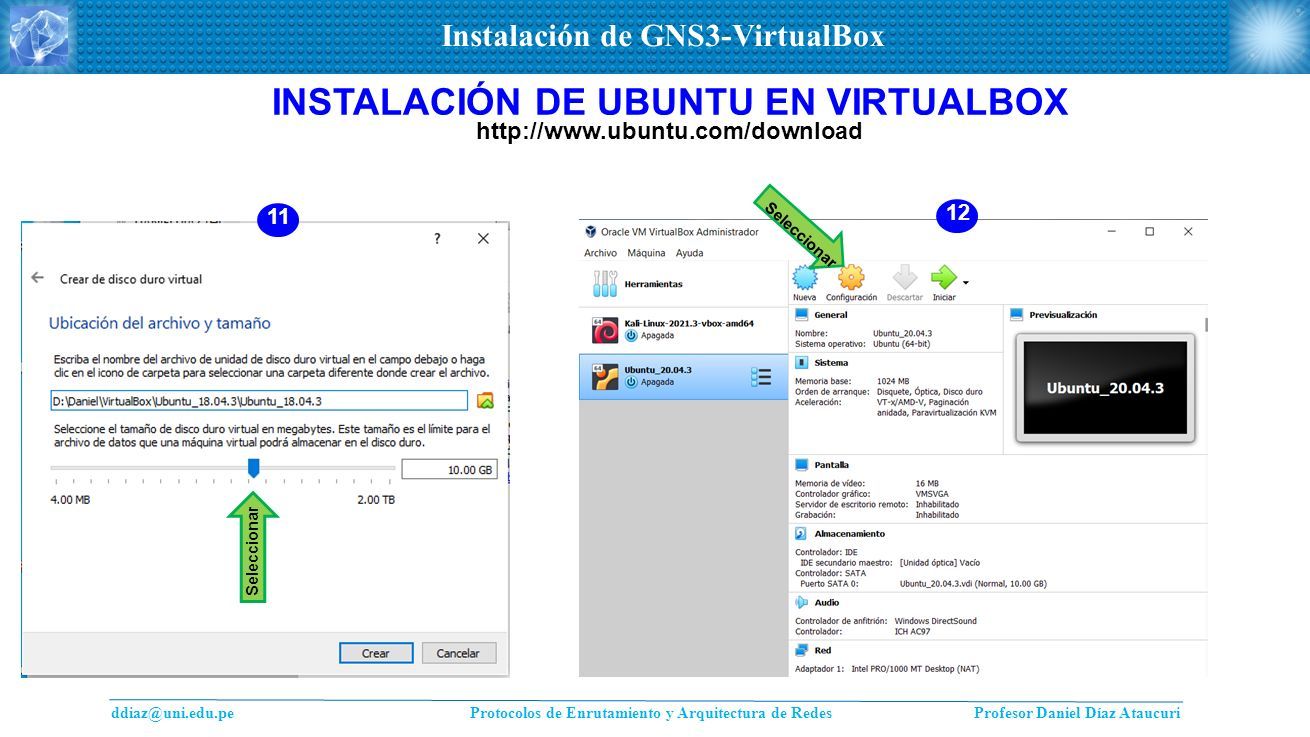Click the disk file path field
This screenshot has width=1310, height=737.
click(x=259, y=401)
